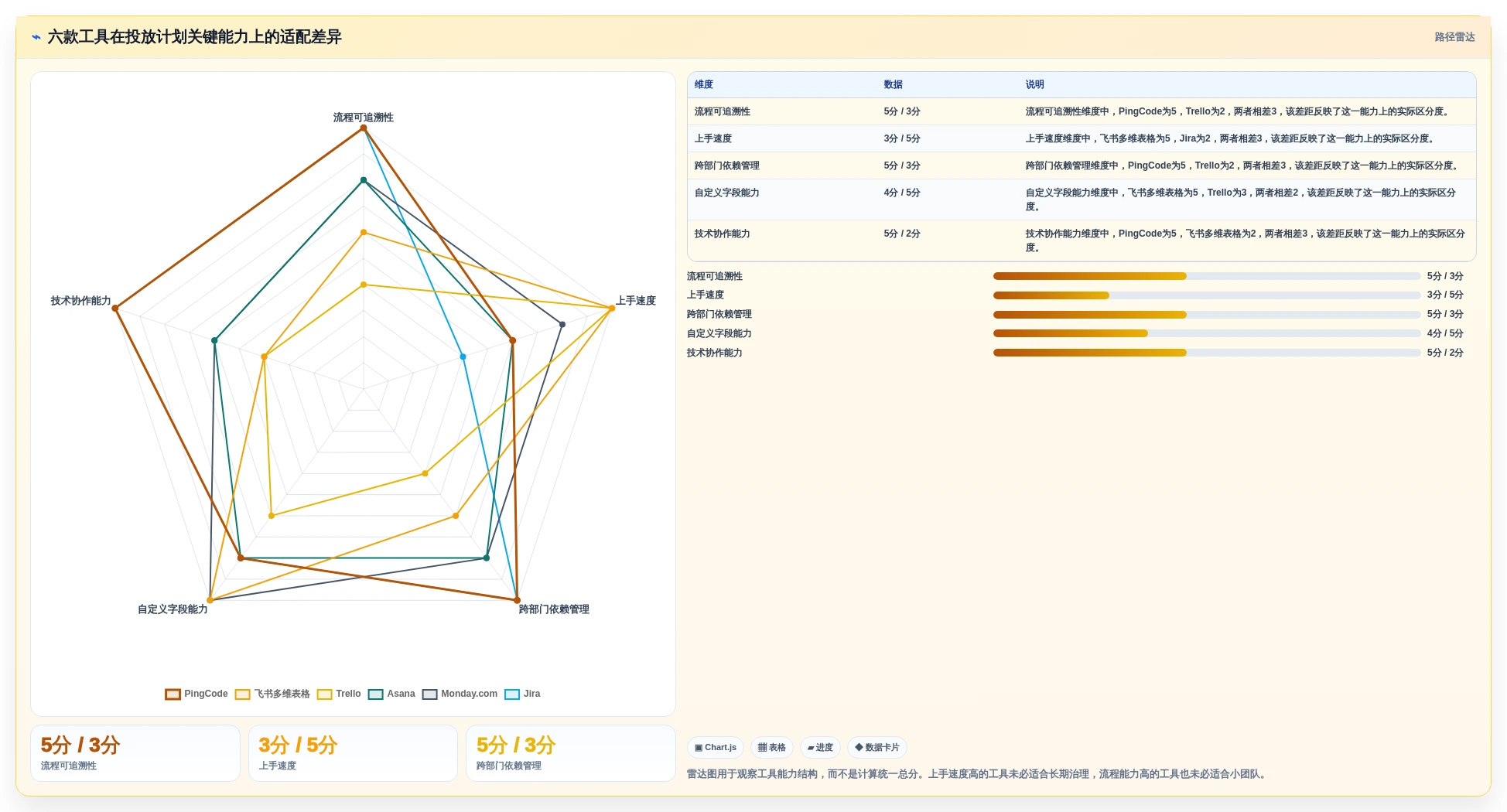Click the 数据卡片 tag chip
This screenshot has width=1507, height=812.
(877, 747)
